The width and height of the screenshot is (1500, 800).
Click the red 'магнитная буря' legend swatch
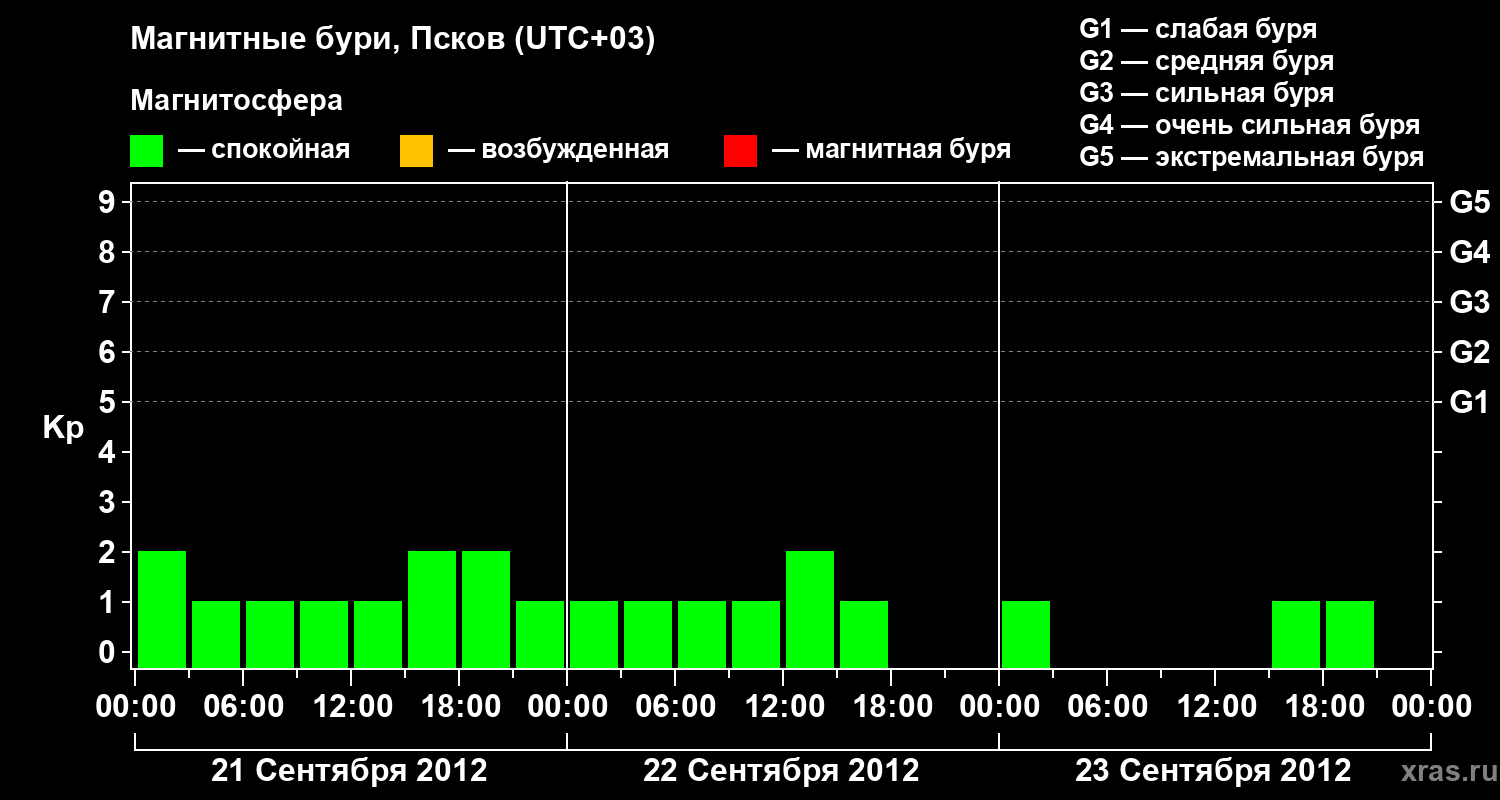click(740, 151)
